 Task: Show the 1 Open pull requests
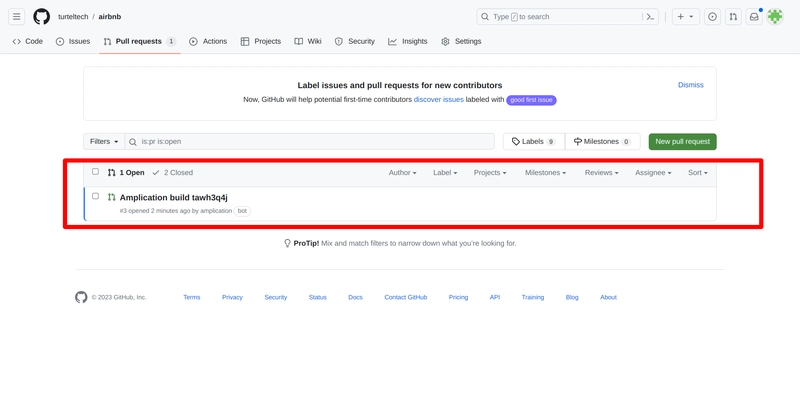click(x=126, y=172)
